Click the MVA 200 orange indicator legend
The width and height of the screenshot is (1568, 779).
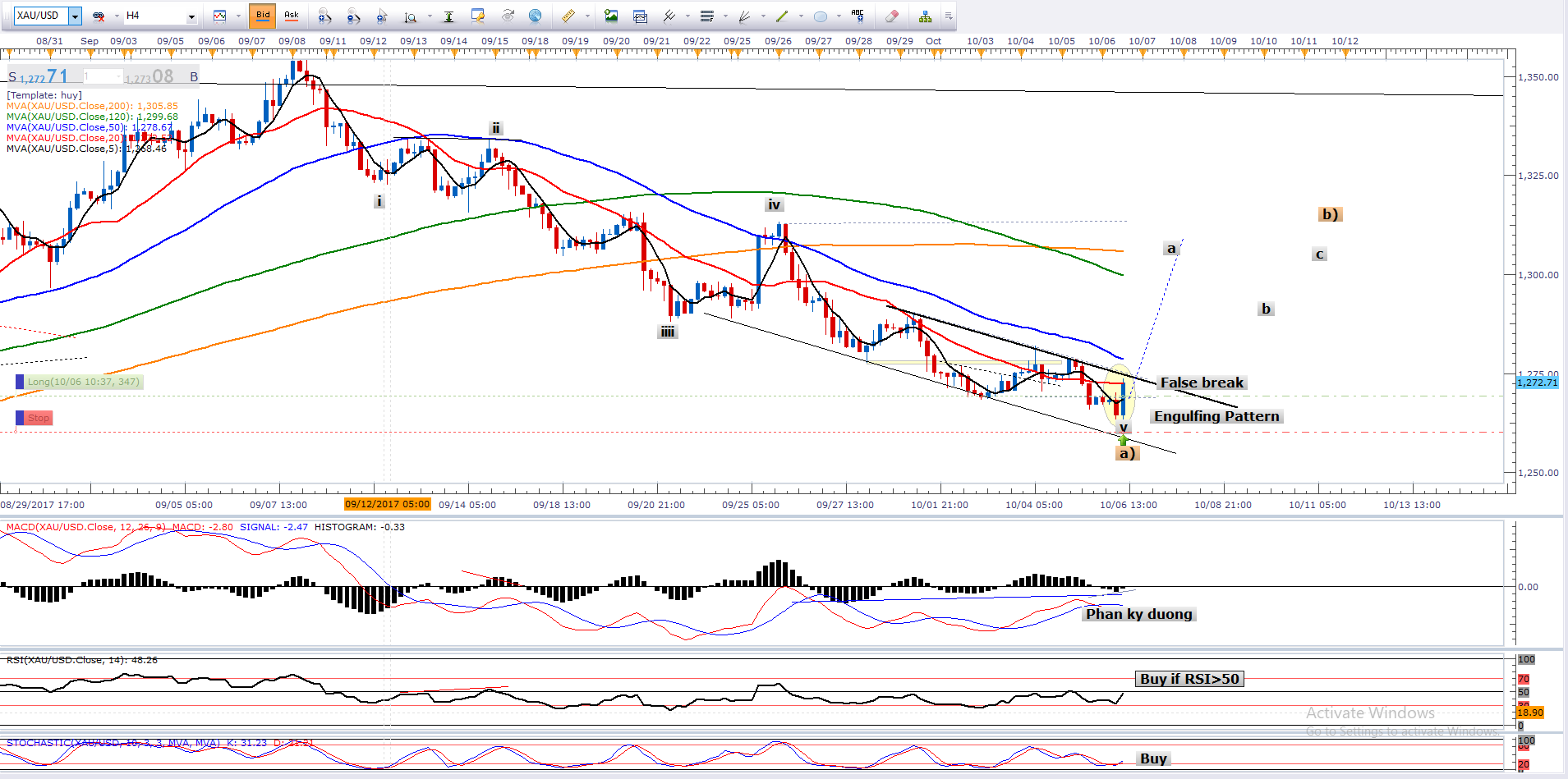[x=92, y=106]
